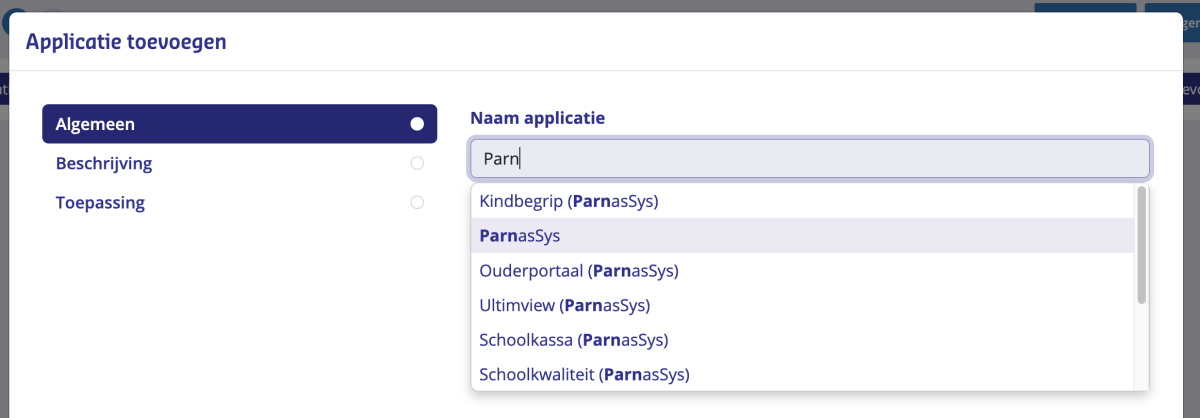Click the empty circle indicator beside Beschrijving

point(417,163)
